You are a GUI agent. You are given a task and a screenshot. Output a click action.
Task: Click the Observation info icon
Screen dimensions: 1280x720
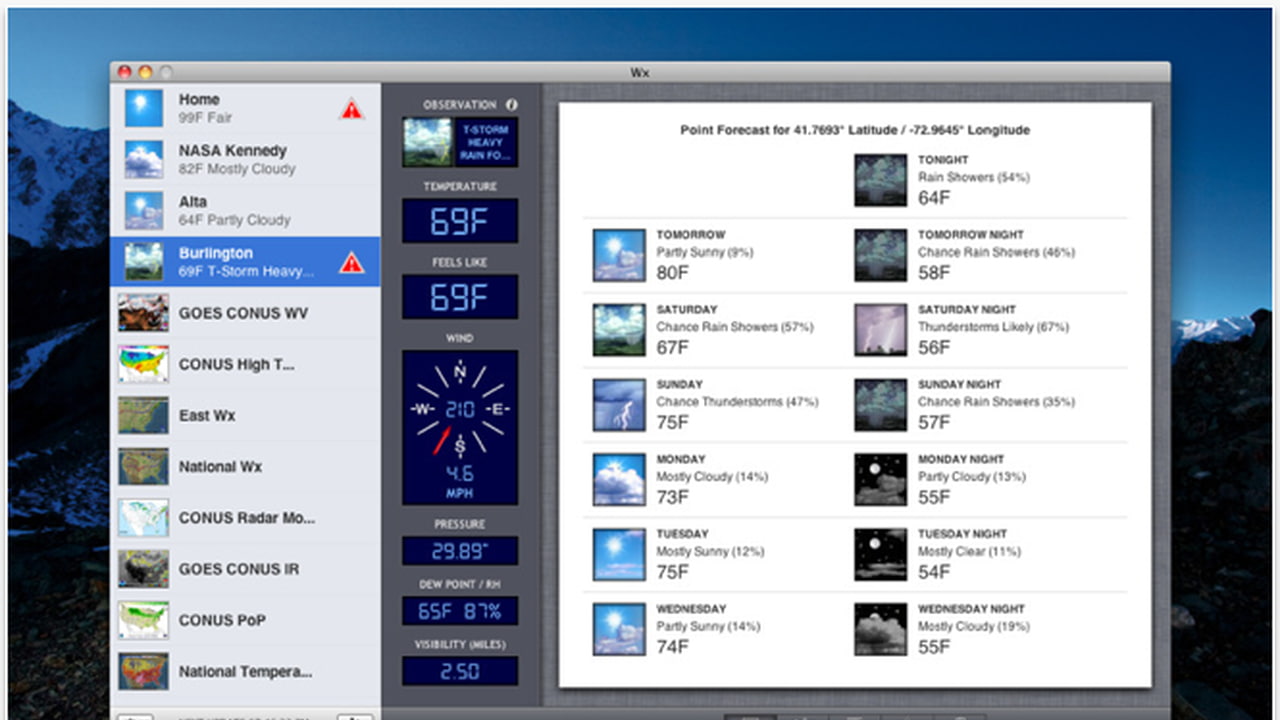[512, 104]
